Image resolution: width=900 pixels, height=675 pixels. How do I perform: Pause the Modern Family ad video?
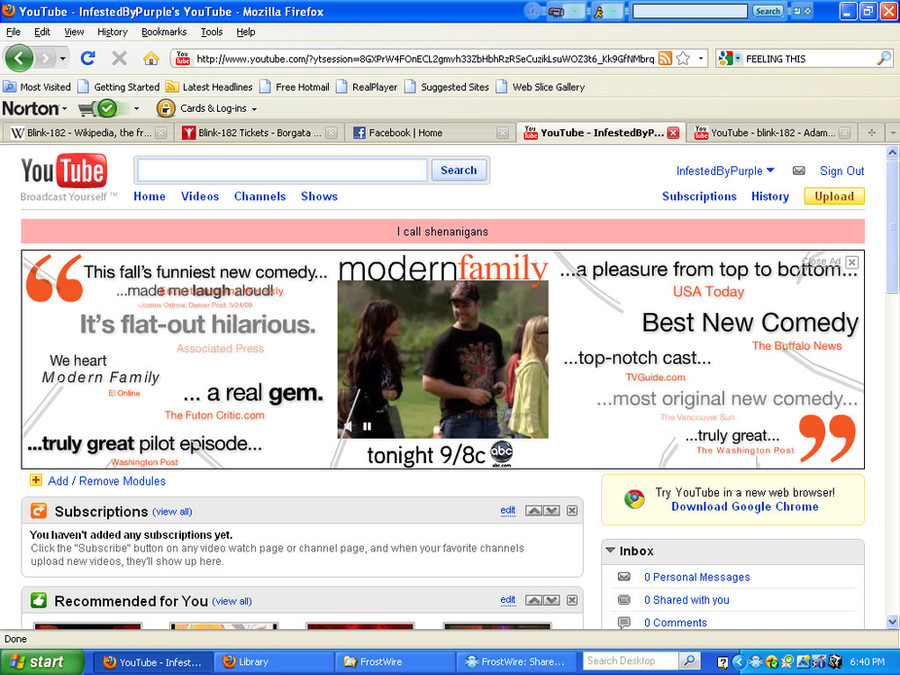(x=367, y=426)
